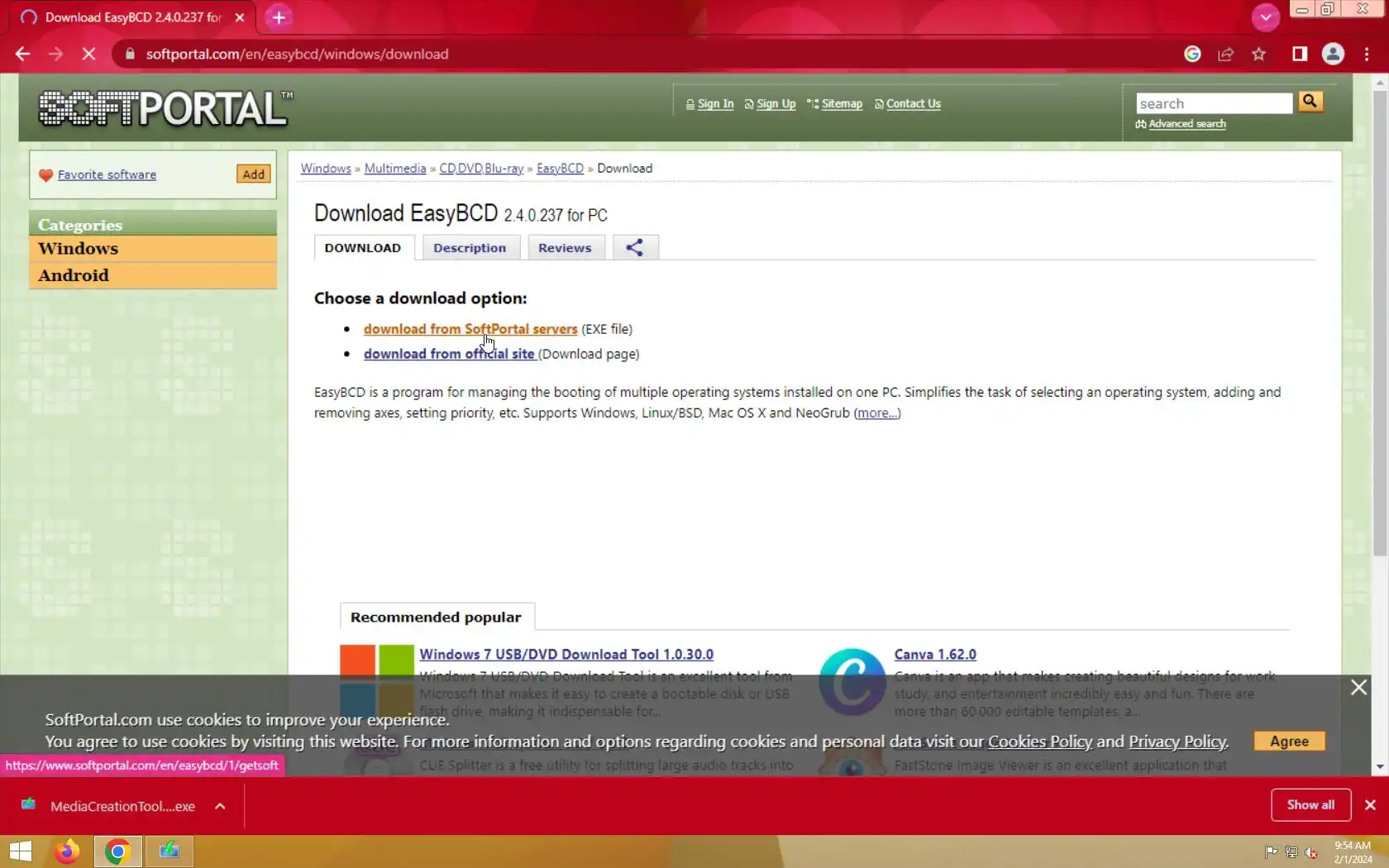Click the volume tray icon
The image size is (1389, 868).
pos(1310,852)
